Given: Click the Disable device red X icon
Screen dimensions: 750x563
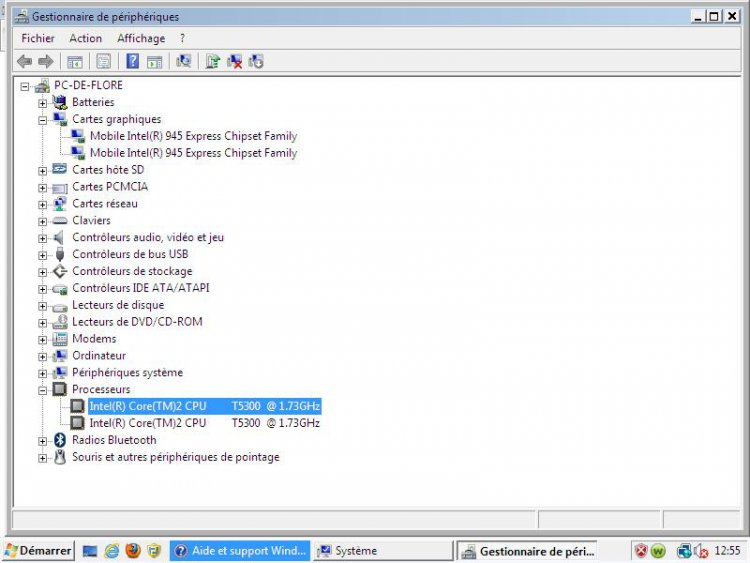Looking at the screenshot, I should click(x=234, y=61).
